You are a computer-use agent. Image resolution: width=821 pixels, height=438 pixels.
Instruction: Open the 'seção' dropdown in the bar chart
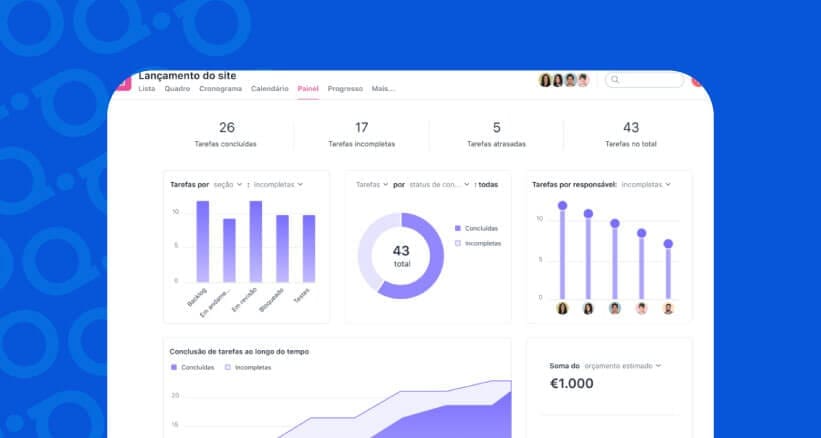[227, 185]
